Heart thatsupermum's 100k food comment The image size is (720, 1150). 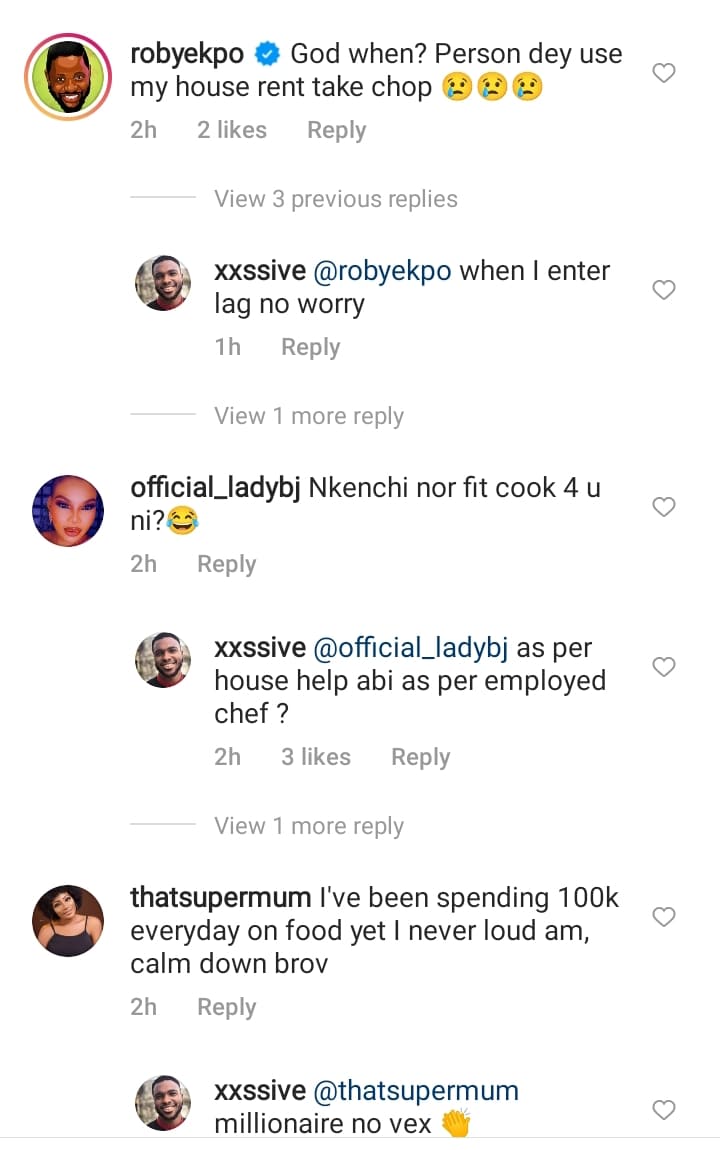click(664, 917)
